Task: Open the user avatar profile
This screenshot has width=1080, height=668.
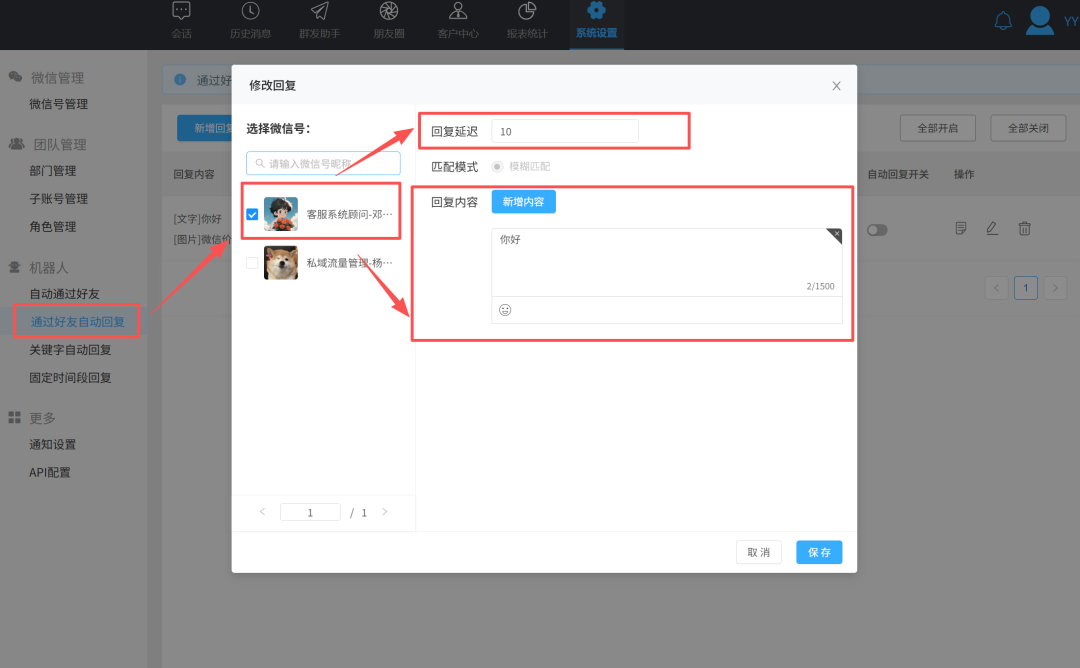Action: [1039, 21]
